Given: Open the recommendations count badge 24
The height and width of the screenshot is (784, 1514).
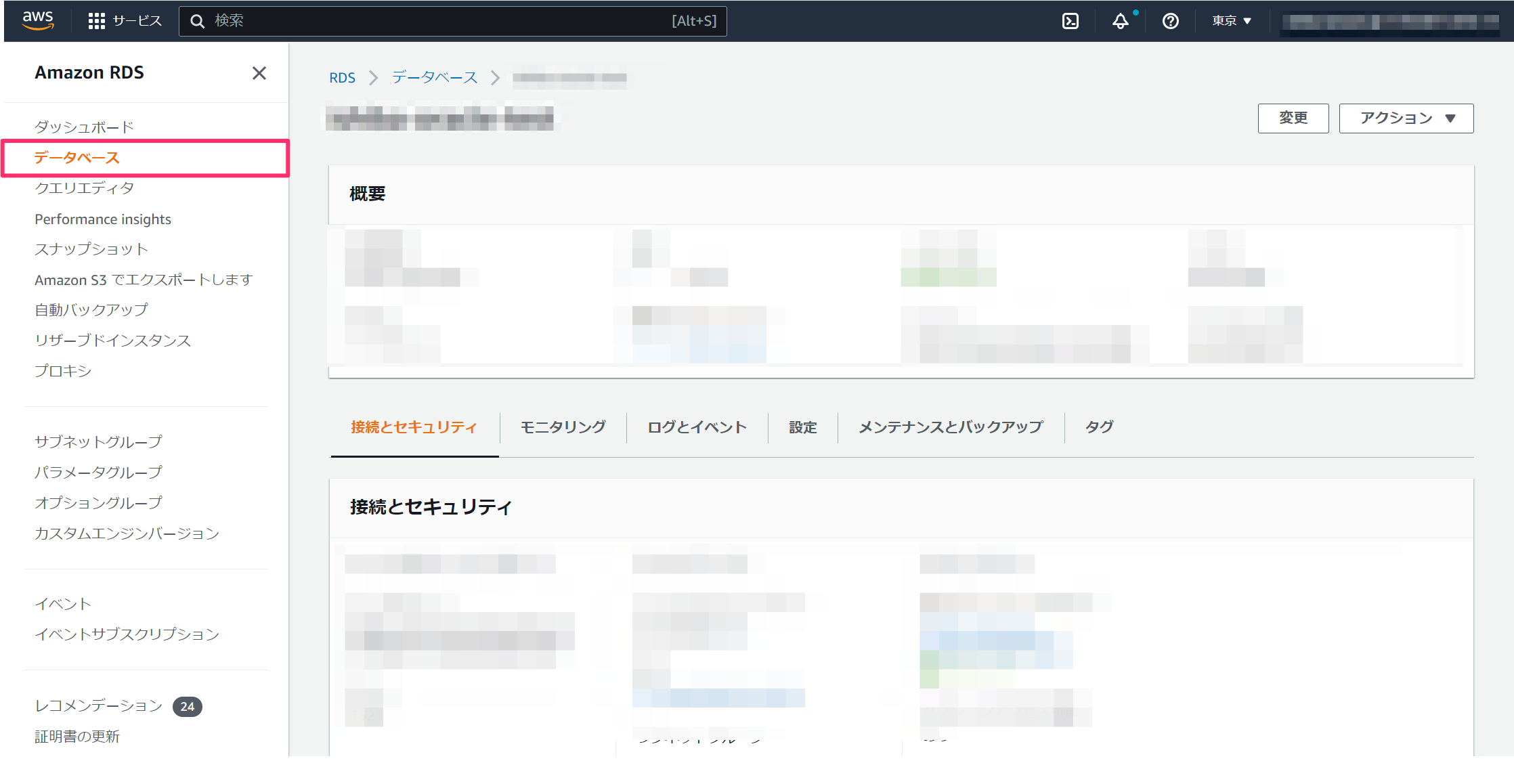Looking at the screenshot, I should click(188, 706).
